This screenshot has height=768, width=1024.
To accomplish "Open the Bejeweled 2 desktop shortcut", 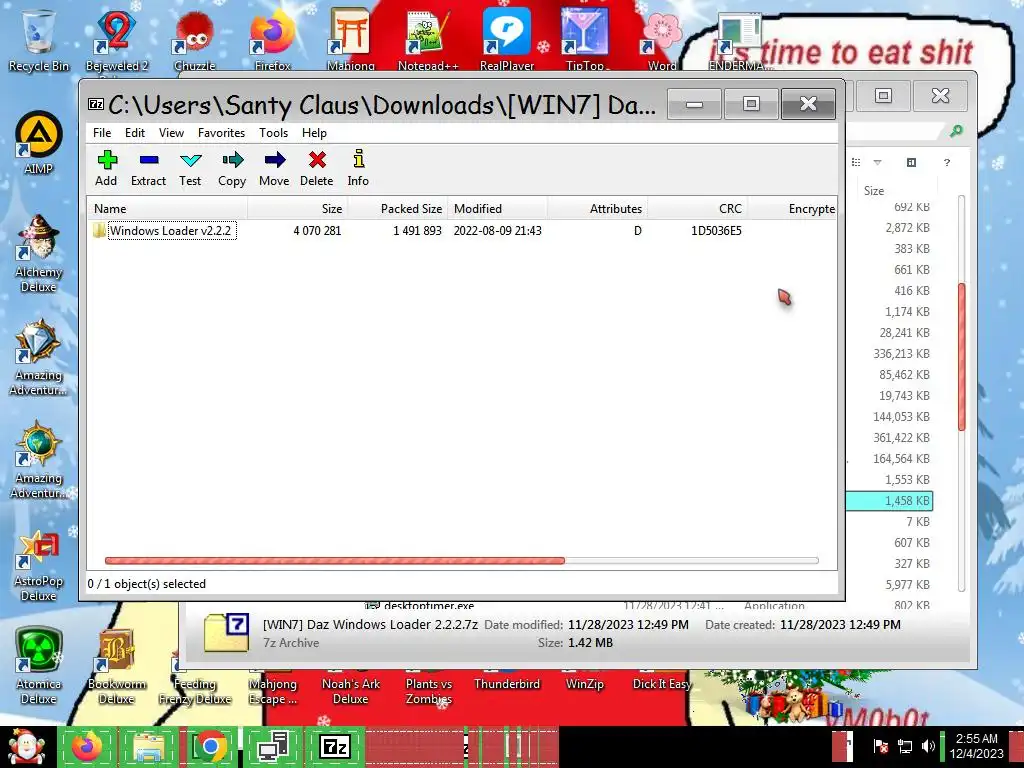I will coord(117,40).
